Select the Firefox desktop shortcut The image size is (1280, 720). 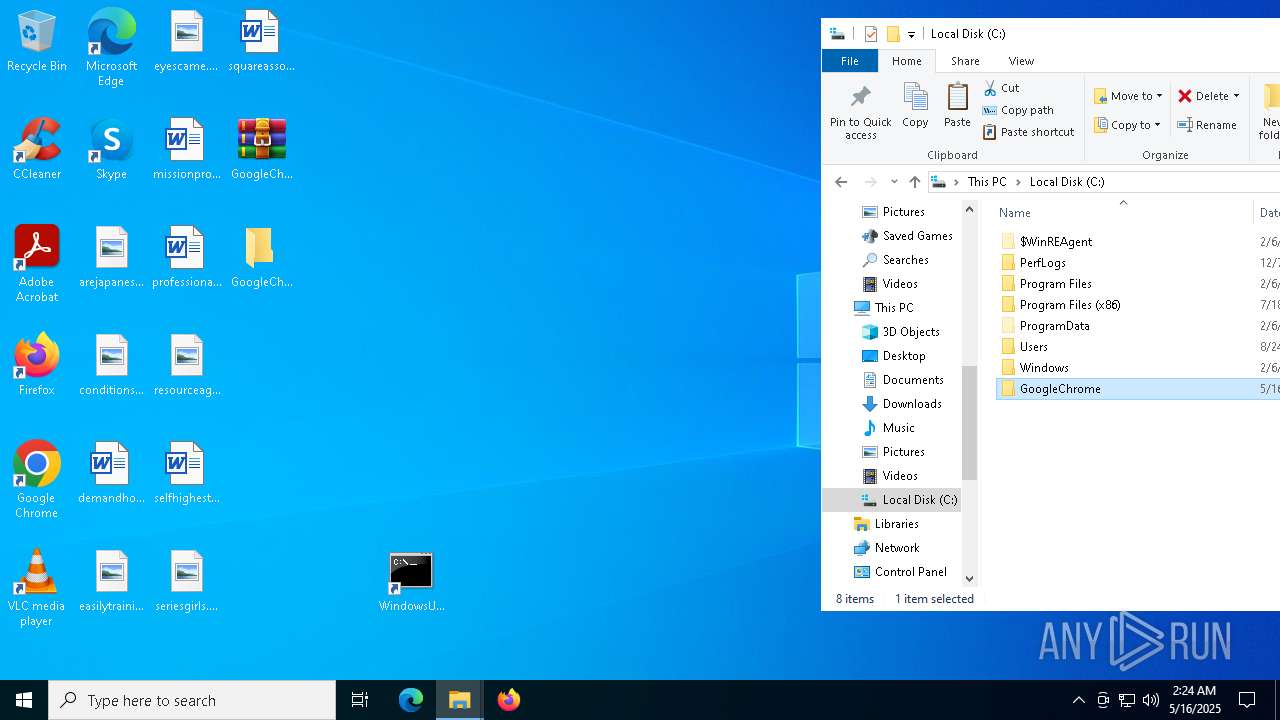(x=37, y=365)
